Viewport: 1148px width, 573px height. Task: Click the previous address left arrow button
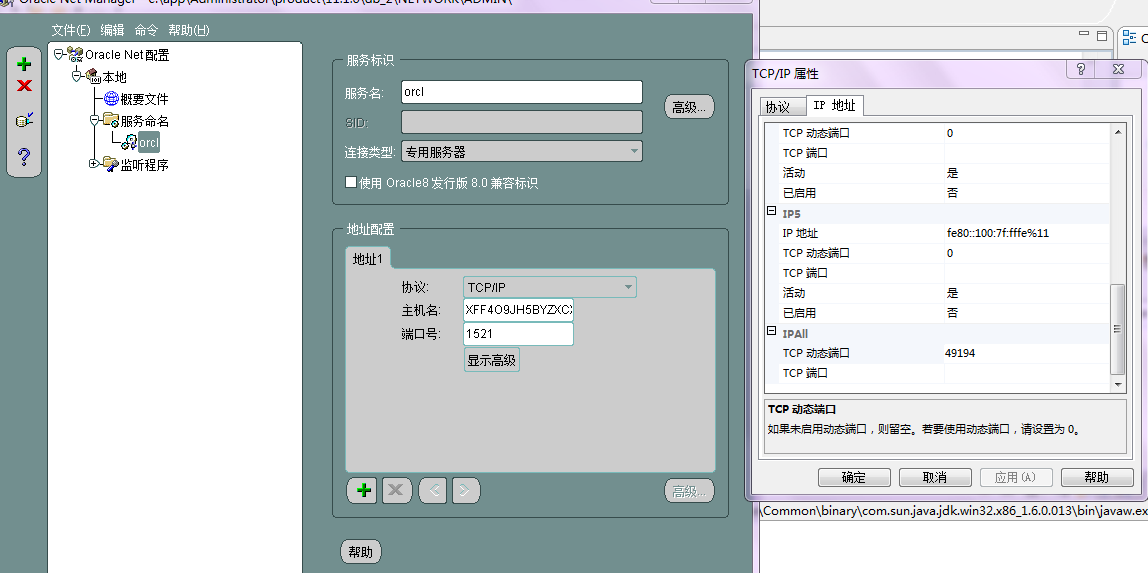(x=433, y=490)
